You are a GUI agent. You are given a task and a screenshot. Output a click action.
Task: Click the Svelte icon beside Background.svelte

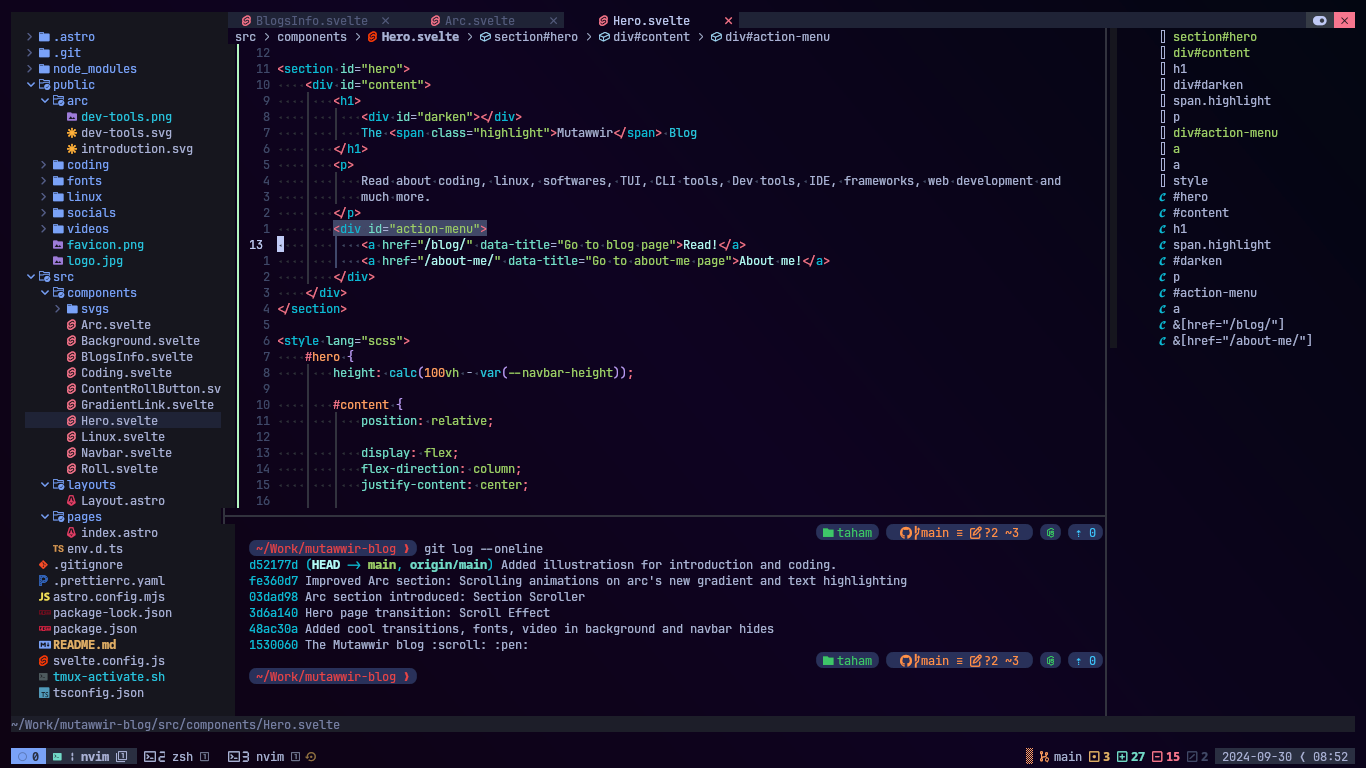[72, 341]
